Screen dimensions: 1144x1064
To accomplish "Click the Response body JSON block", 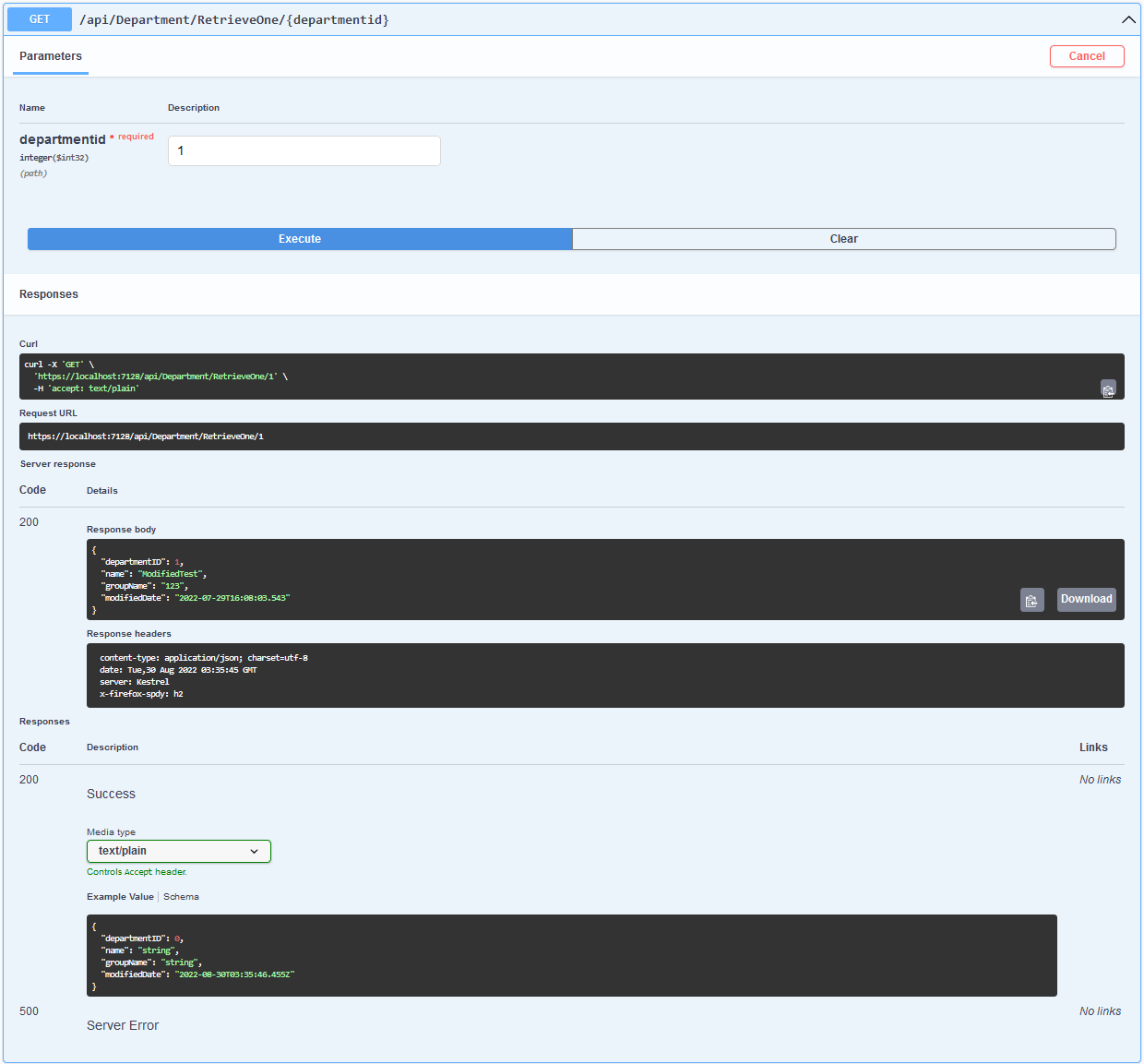I will (x=554, y=580).
